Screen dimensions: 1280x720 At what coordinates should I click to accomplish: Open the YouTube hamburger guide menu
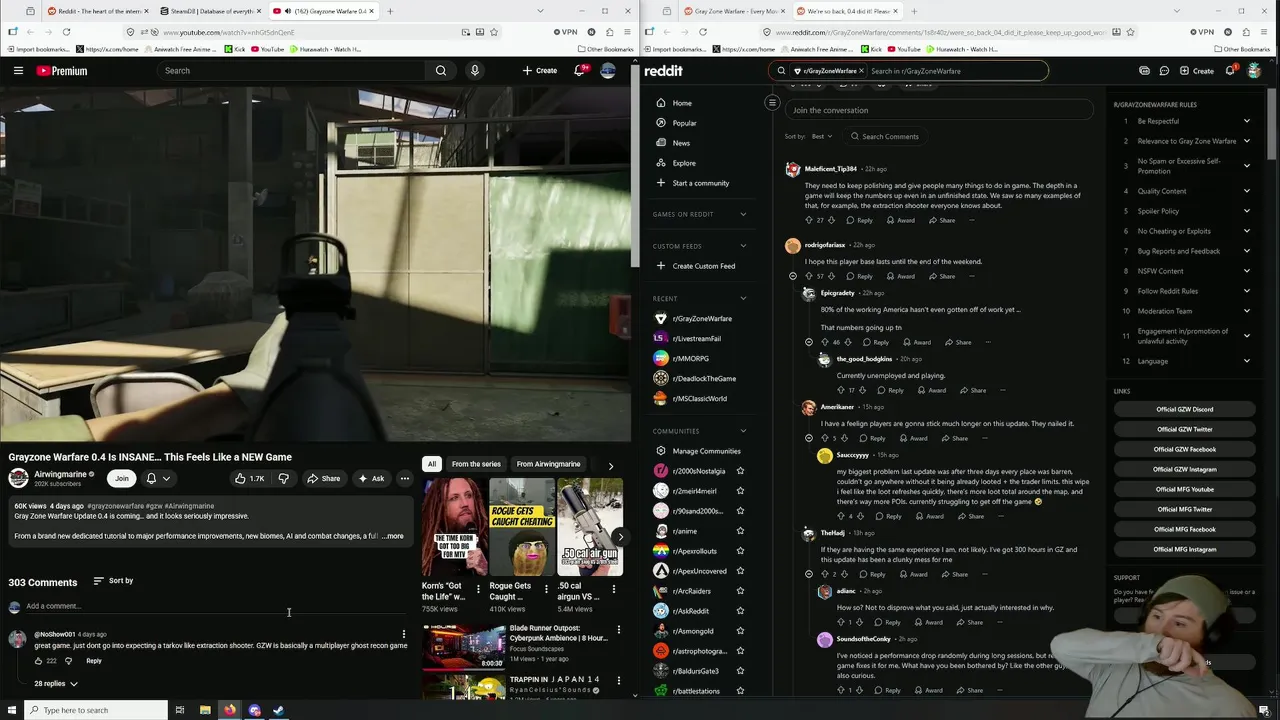[18, 71]
